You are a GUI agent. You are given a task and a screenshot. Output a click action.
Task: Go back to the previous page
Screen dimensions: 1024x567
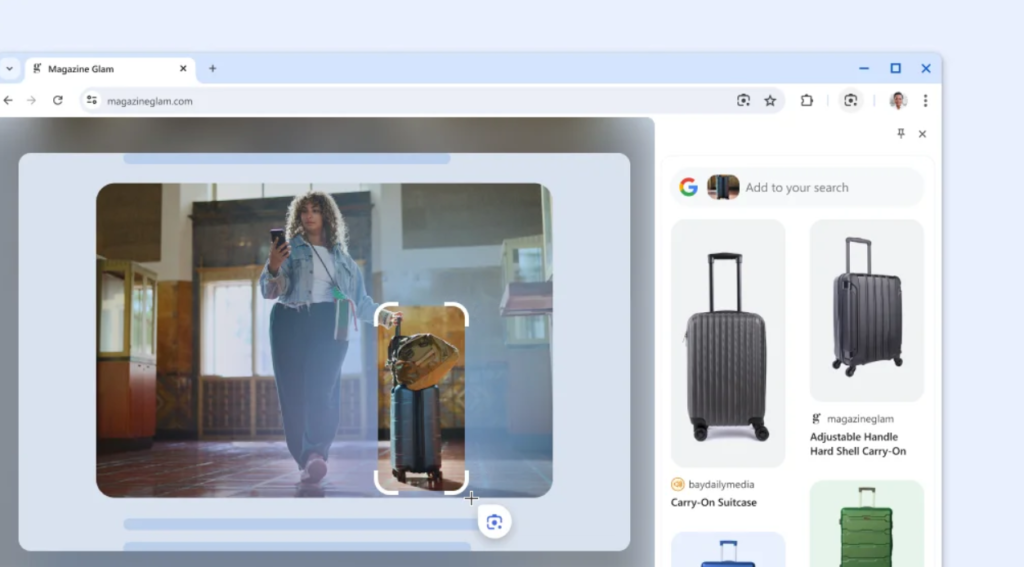point(8,101)
